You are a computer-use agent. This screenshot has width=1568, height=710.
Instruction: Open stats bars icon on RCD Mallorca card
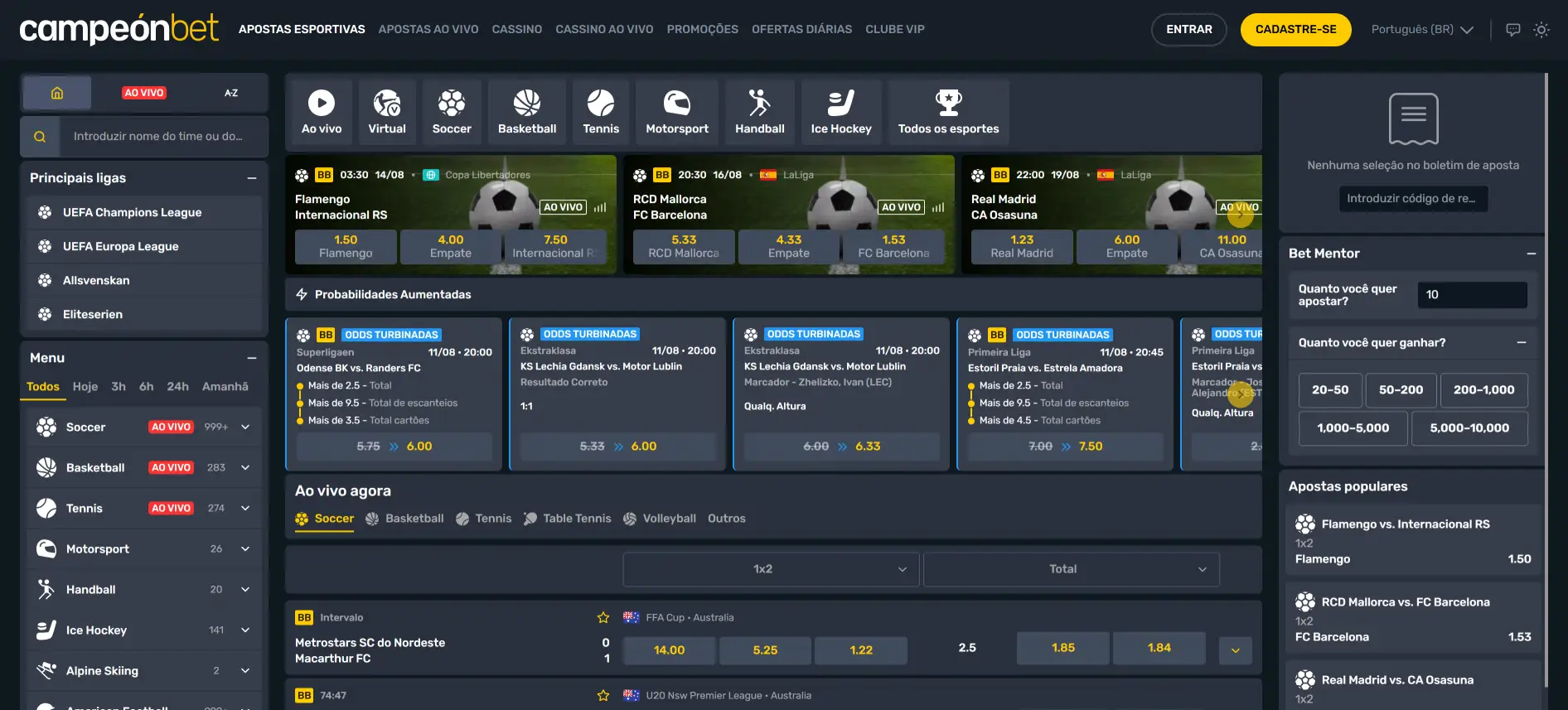pyautogui.click(x=938, y=207)
